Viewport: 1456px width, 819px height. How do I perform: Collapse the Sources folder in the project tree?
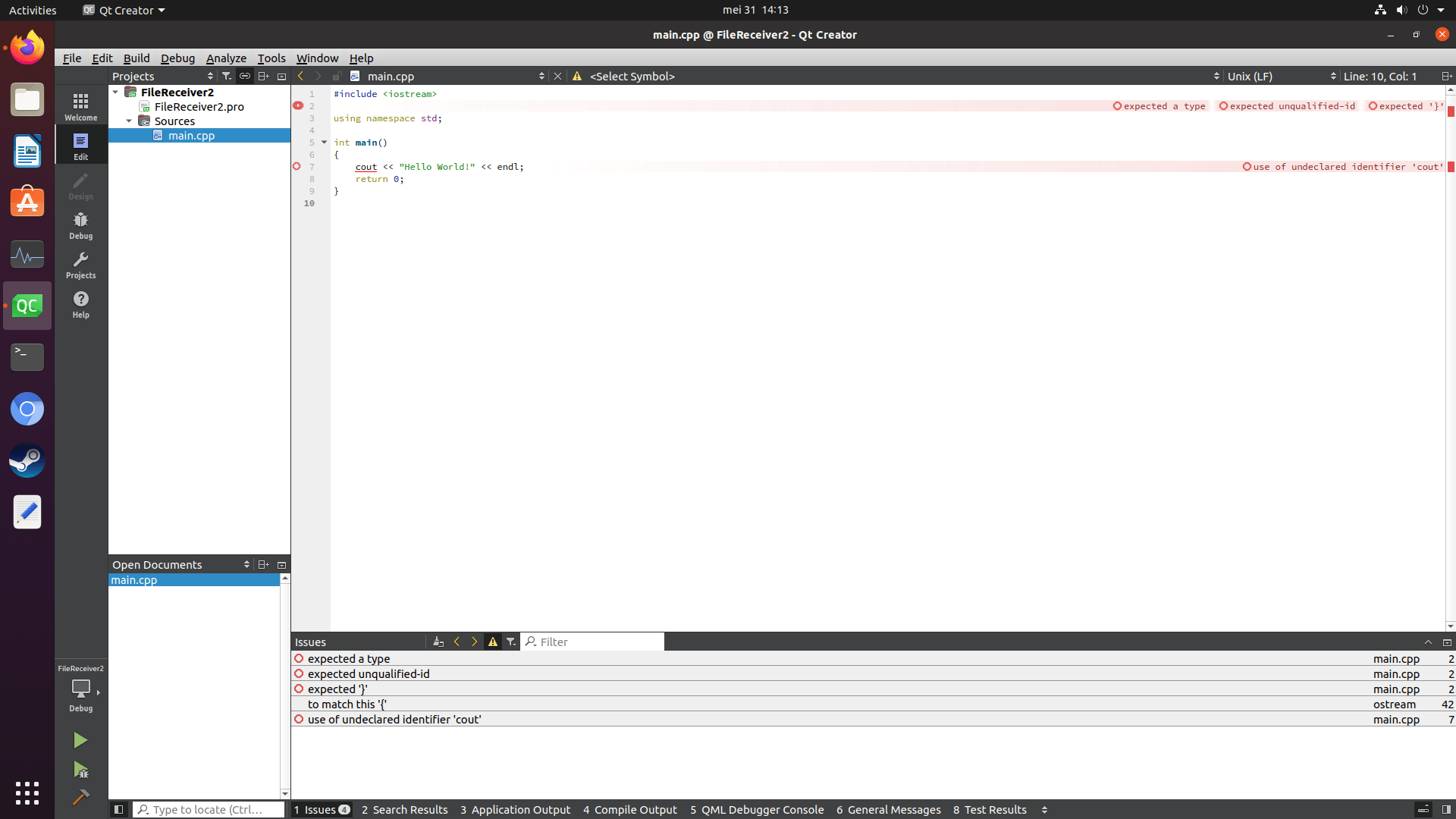[x=128, y=121]
